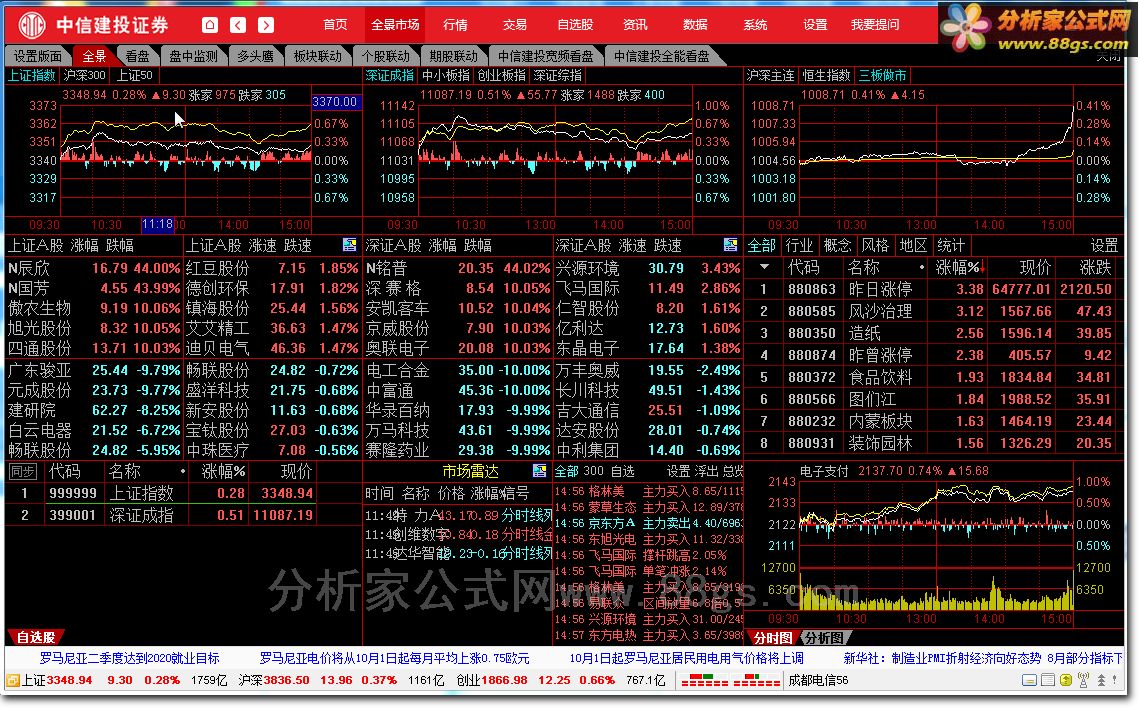
Task: Select the 中小板指 chart tab
Action: click(446, 75)
